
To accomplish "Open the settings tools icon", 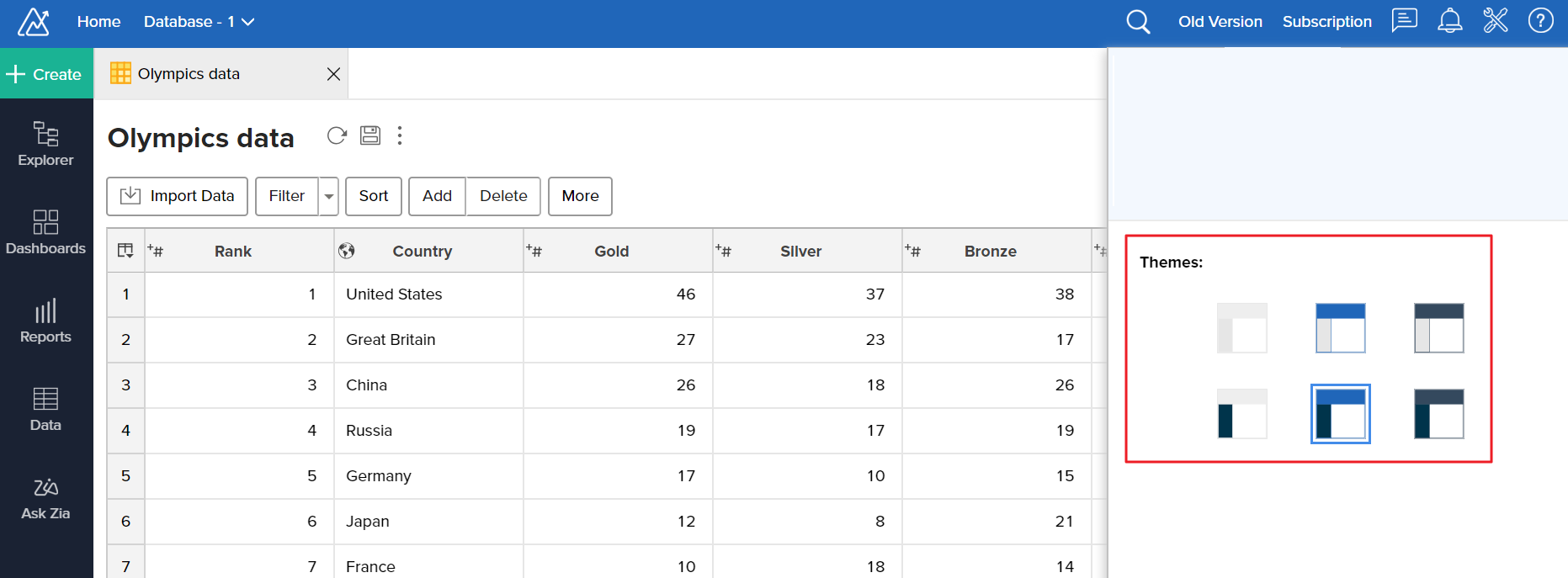I will click(x=1496, y=20).
